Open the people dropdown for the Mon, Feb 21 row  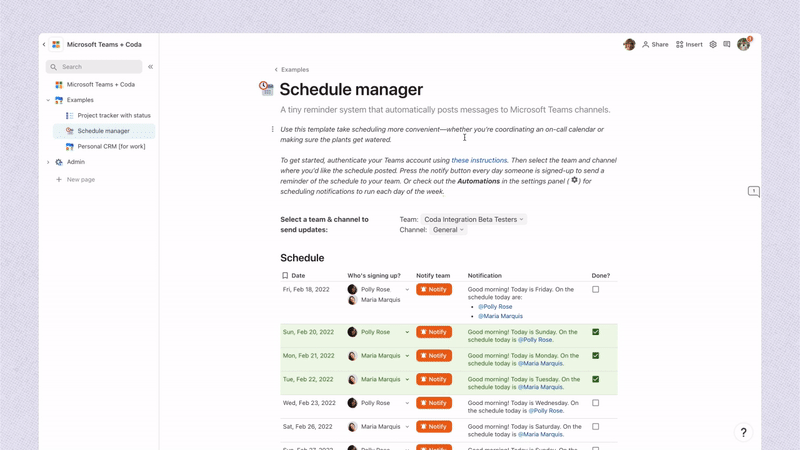pyautogui.click(x=407, y=356)
